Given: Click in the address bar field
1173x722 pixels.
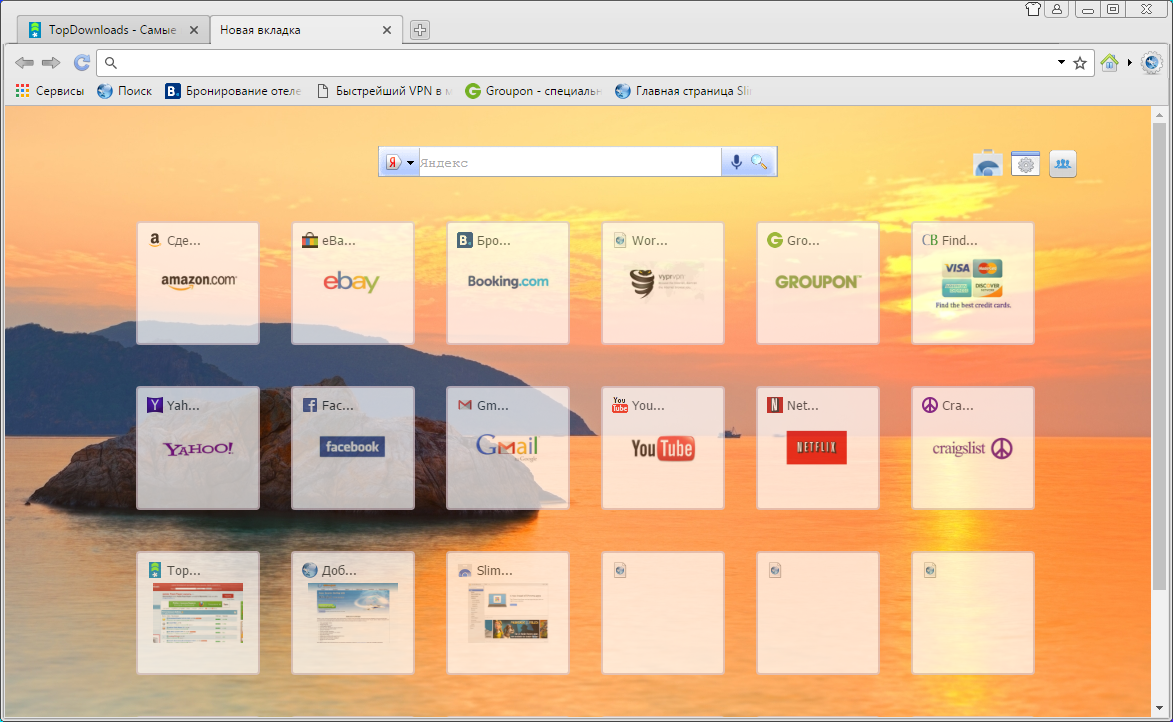Looking at the screenshot, I should coord(584,63).
